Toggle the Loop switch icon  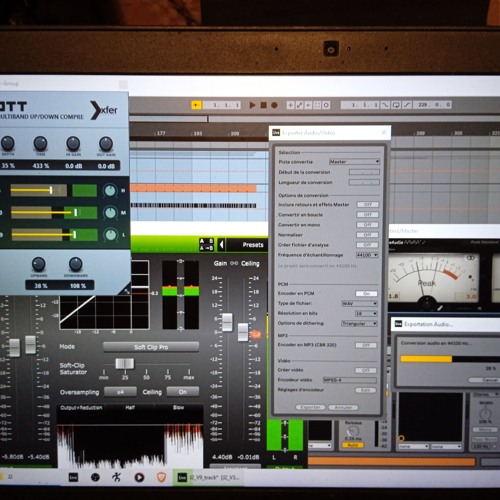click(x=396, y=105)
